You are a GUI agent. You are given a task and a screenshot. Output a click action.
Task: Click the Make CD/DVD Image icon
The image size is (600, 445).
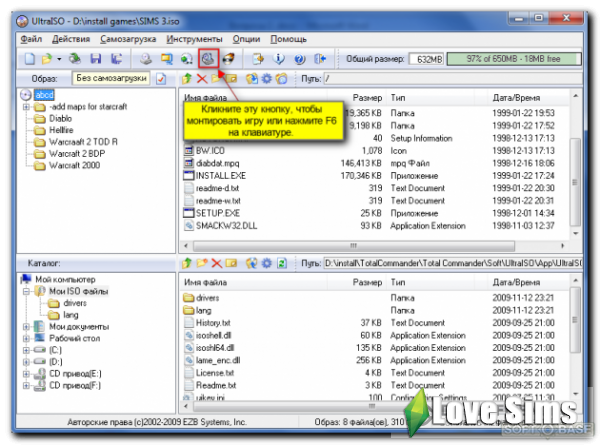pos(145,59)
